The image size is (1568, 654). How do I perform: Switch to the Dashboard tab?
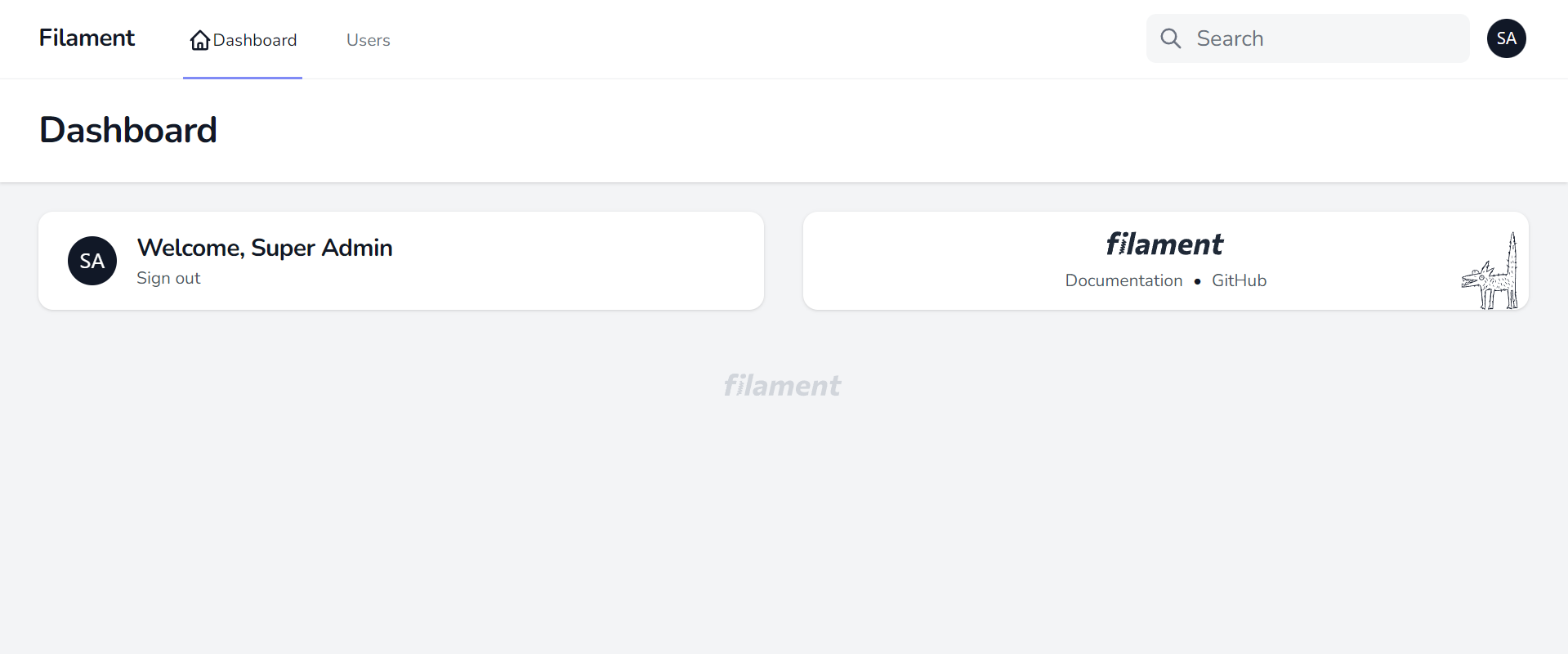pyautogui.click(x=254, y=39)
